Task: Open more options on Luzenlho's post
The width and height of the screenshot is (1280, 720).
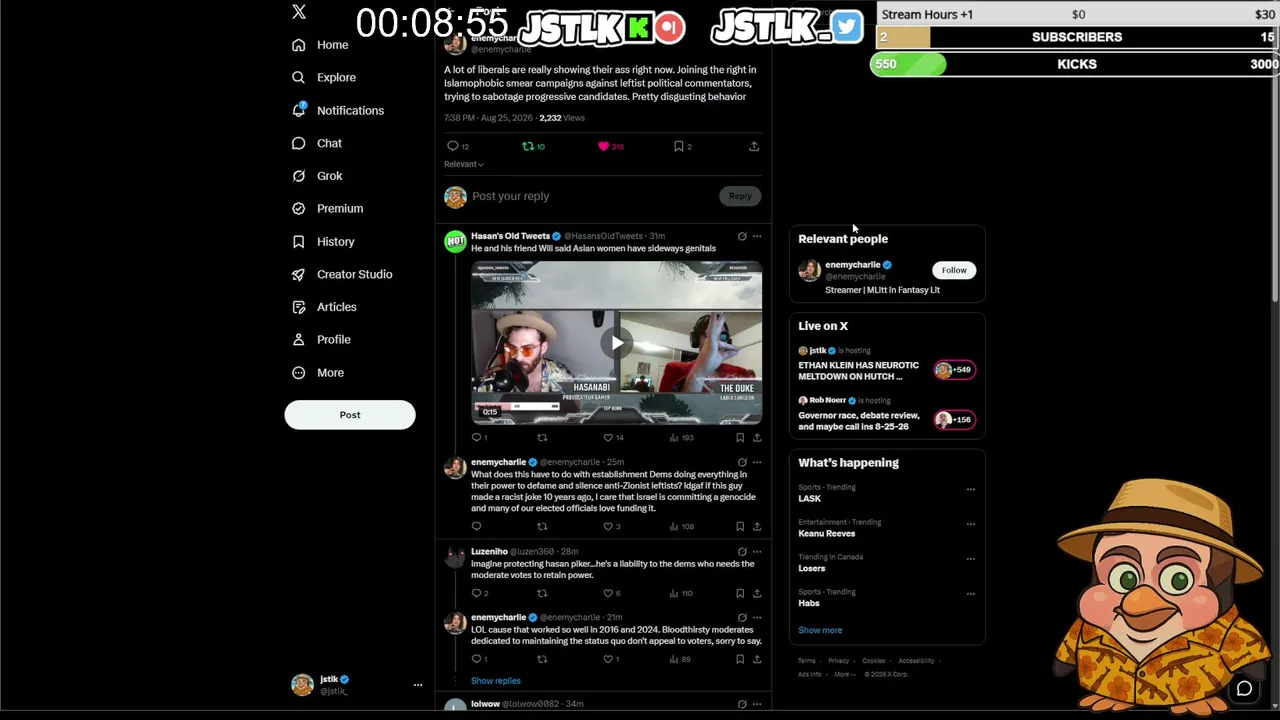Action: [x=757, y=551]
